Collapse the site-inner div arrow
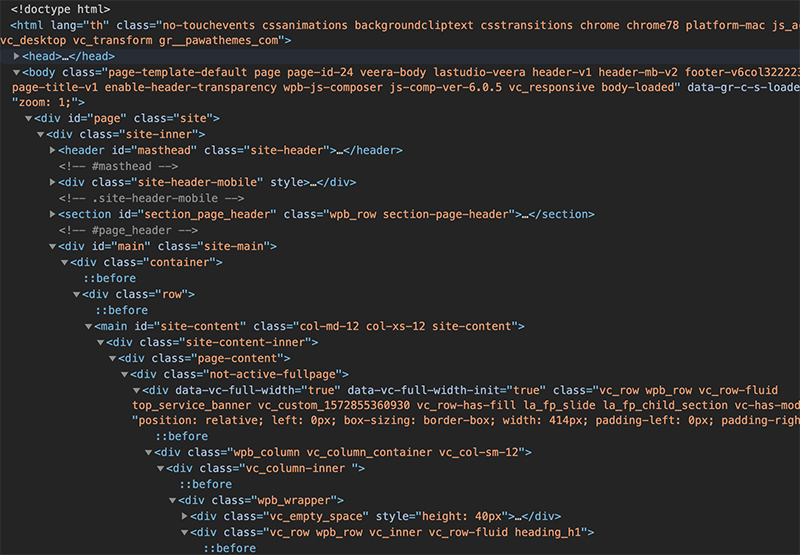Viewport: 800px width, 555px height. click(x=40, y=135)
